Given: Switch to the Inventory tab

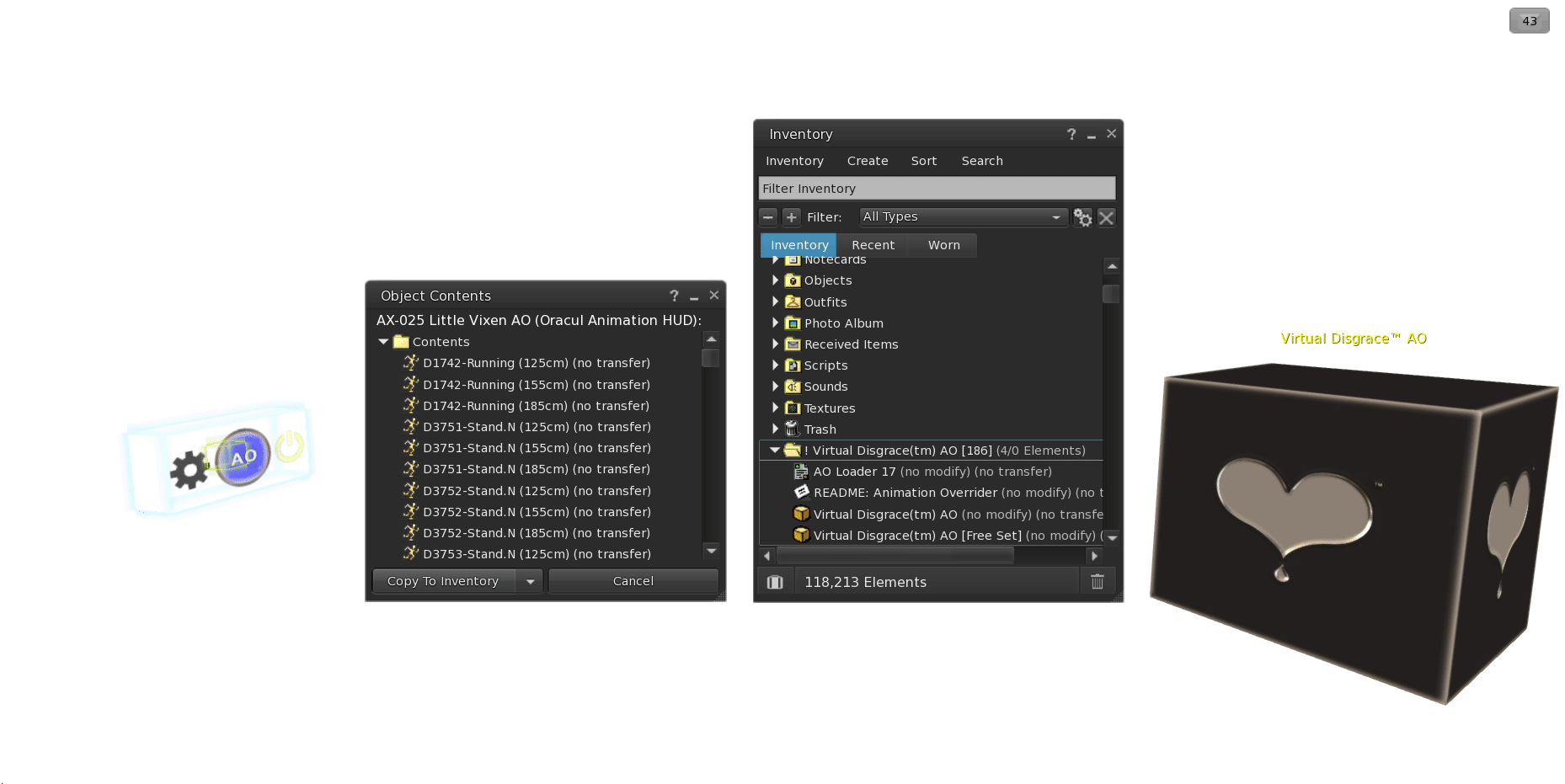Looking at the screenshot, I should [799, 245].
